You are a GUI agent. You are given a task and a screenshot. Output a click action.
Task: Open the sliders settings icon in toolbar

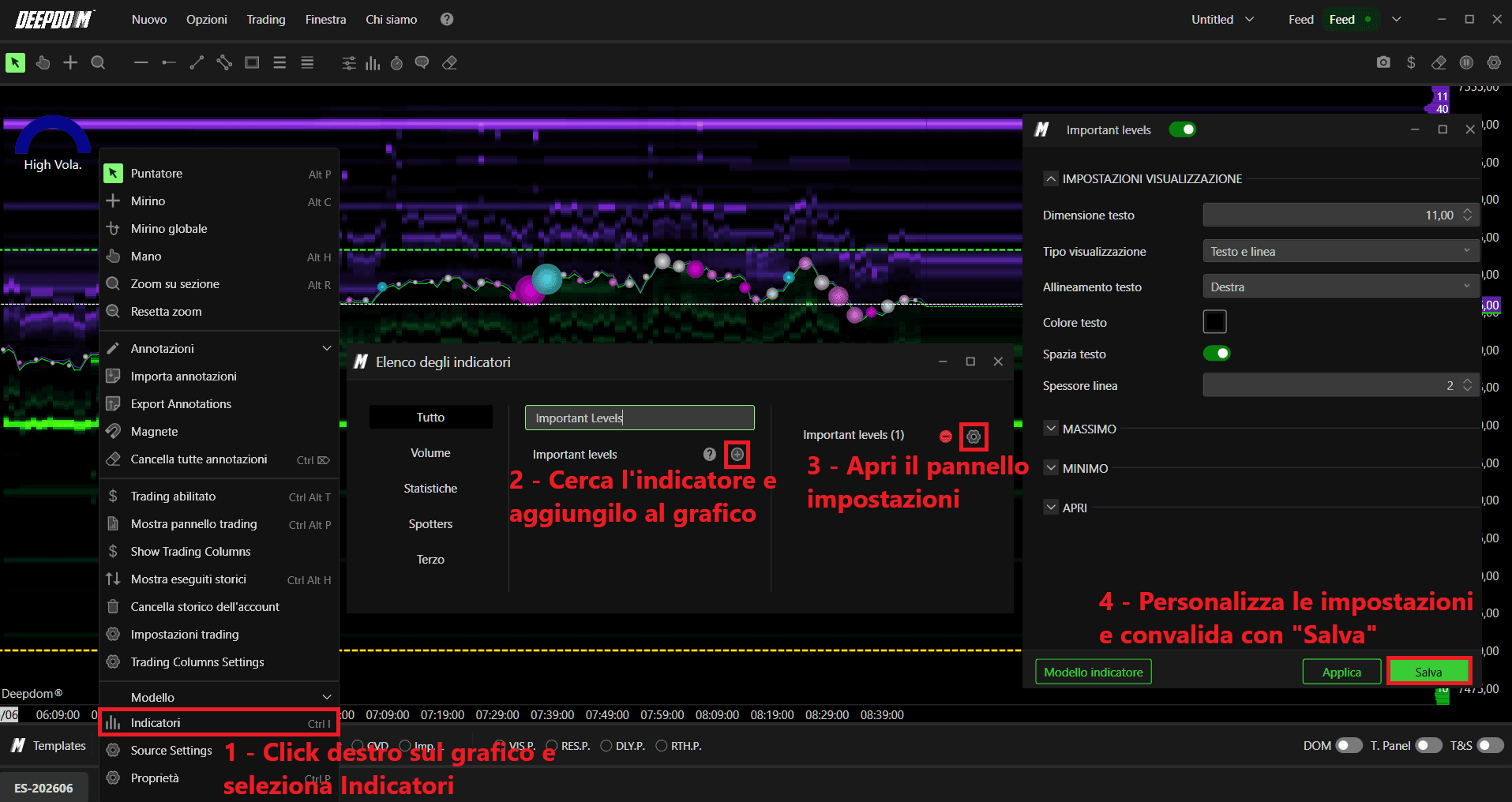tap(349, 63)
